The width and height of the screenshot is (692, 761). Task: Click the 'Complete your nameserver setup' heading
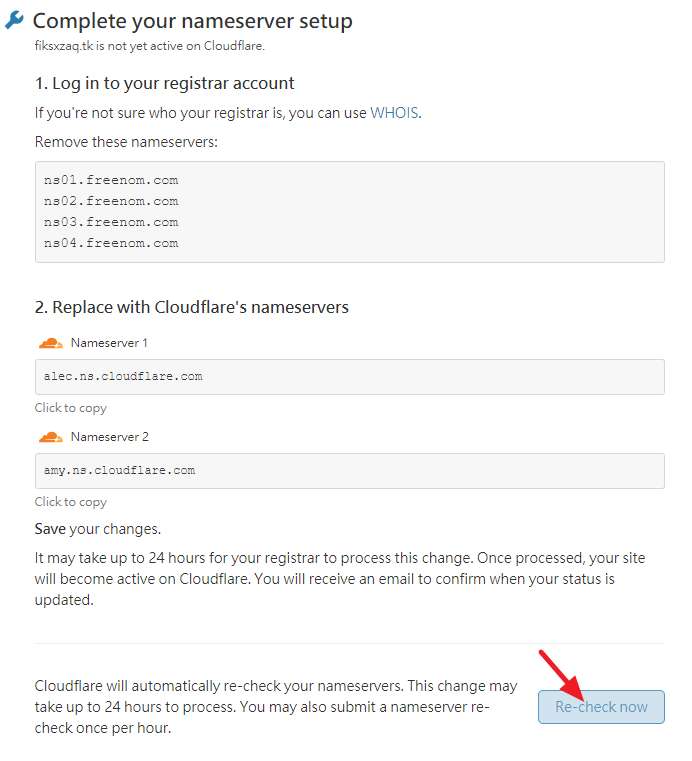click(x=193, y=21)
